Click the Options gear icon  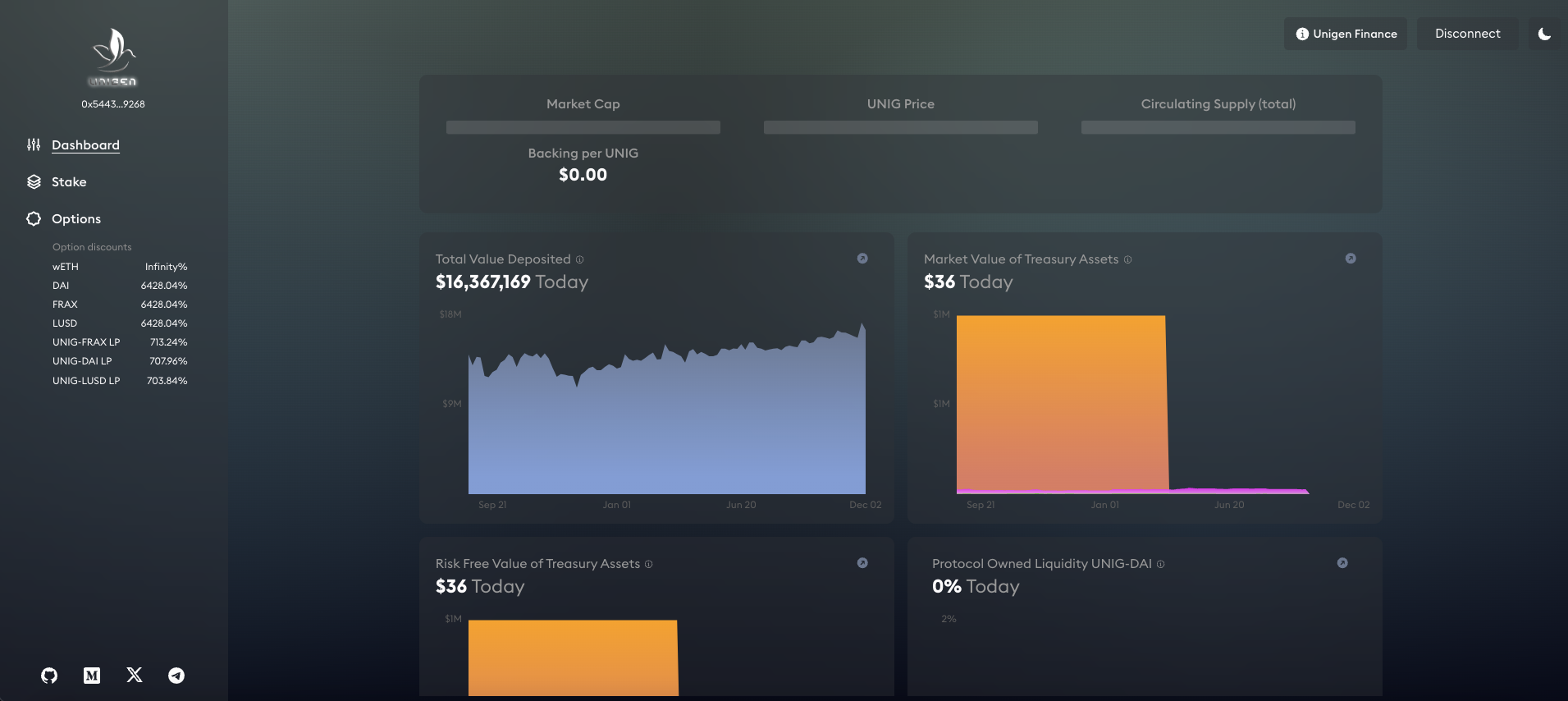[34, 219]
